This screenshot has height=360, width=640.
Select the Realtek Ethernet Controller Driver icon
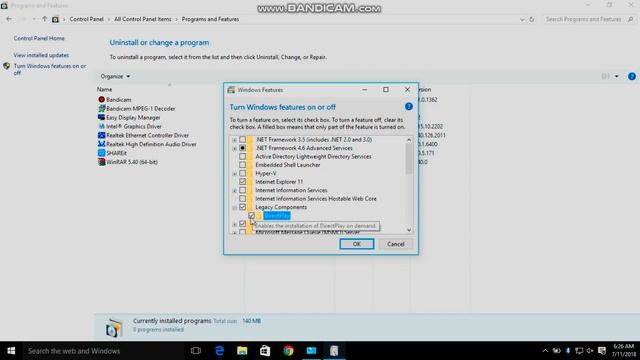102,135
